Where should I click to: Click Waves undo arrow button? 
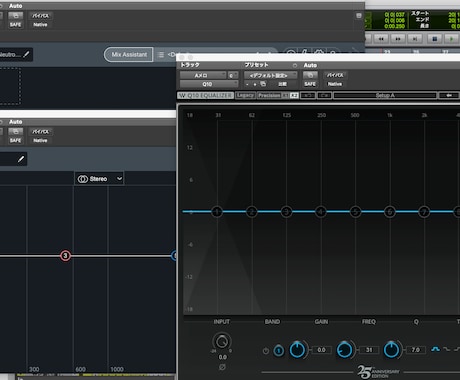[308, 95]
